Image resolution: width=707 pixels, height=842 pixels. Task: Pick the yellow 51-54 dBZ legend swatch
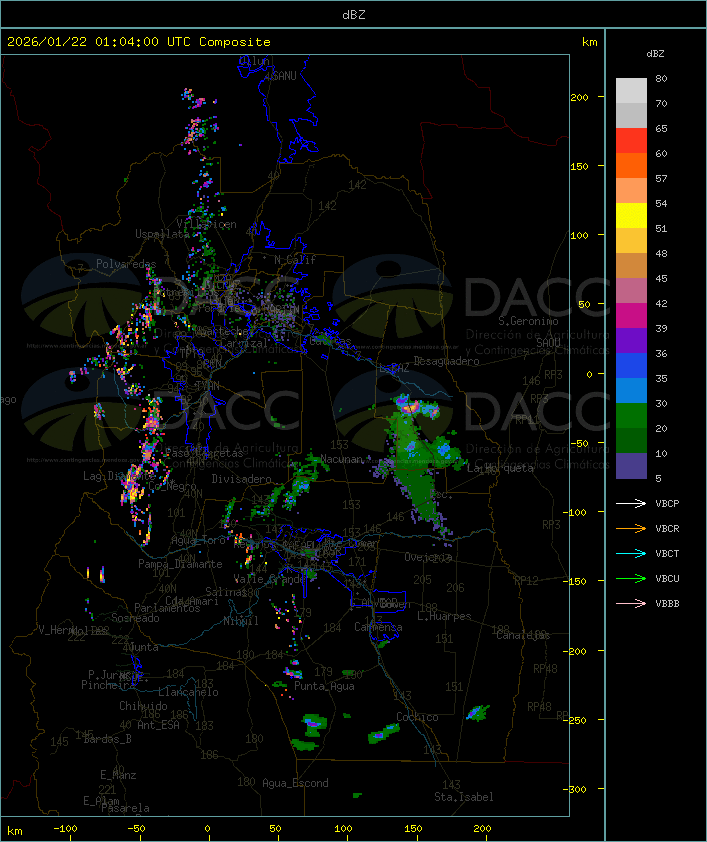[631, 216]
